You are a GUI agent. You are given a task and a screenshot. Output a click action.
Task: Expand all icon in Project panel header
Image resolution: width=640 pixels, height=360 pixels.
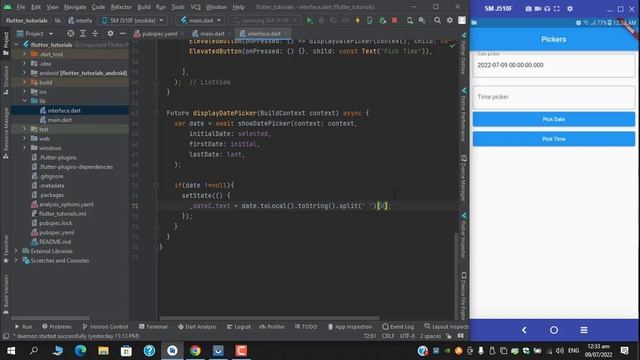(x=83, y=33)
